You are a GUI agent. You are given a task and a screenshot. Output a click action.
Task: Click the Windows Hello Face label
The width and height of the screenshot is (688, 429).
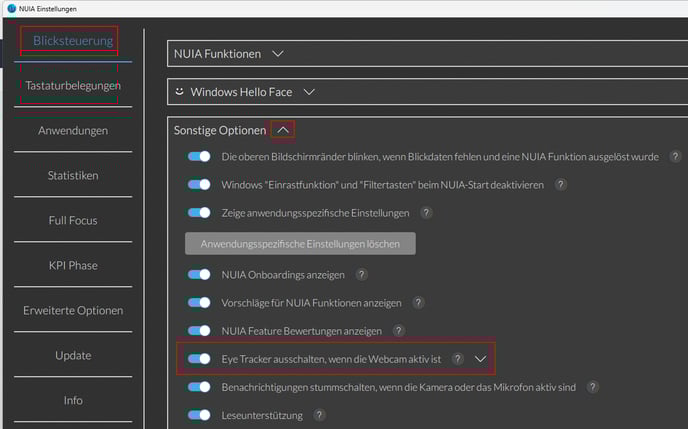[x=241, y=92]
